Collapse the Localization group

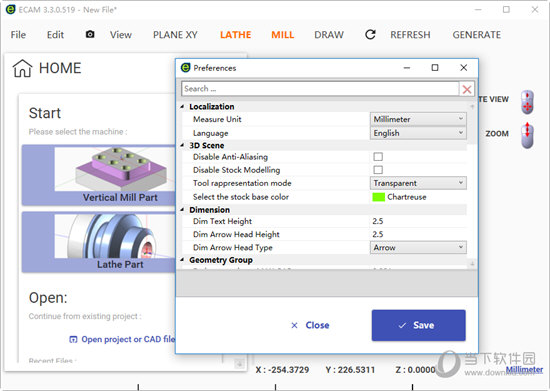tap(182, 107)
